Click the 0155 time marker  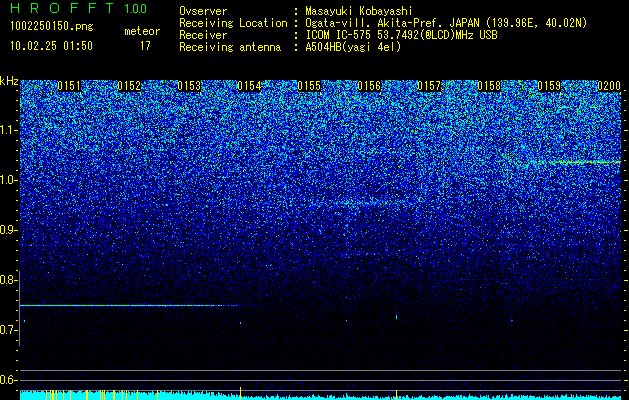point(309,86)
